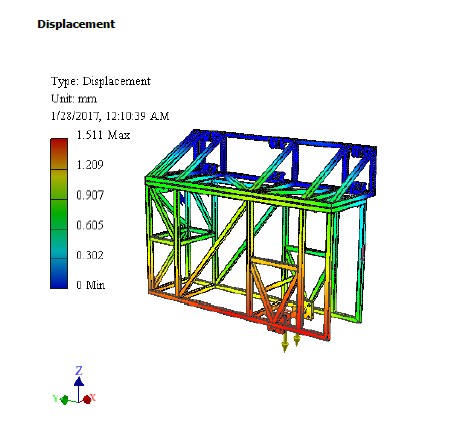Image resolution: width=475 pixels, height=428 pixels.
Task: Click the red top segment of color bar
Action: (59, 154)
